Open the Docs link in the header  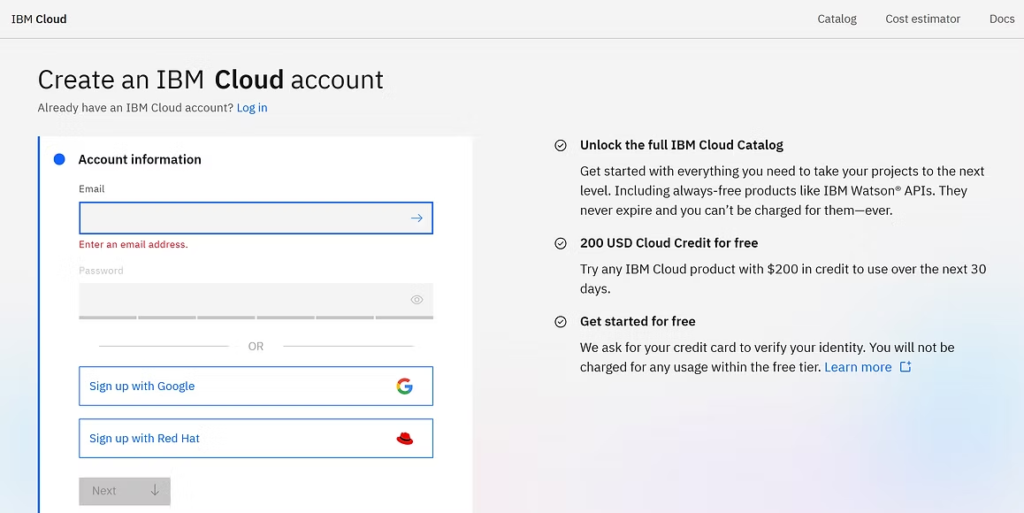[x=1002, y=19]
